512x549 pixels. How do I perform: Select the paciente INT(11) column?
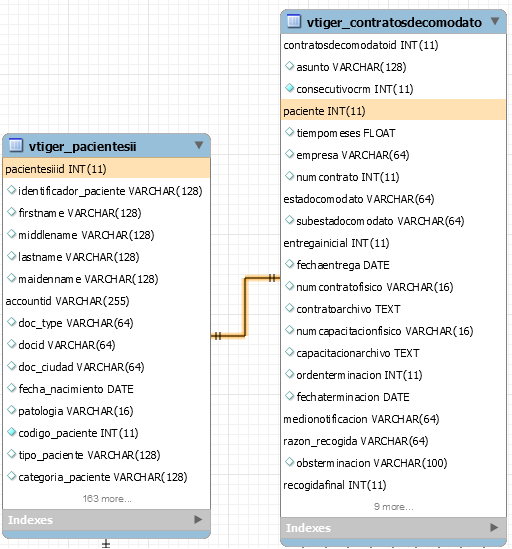393,111
